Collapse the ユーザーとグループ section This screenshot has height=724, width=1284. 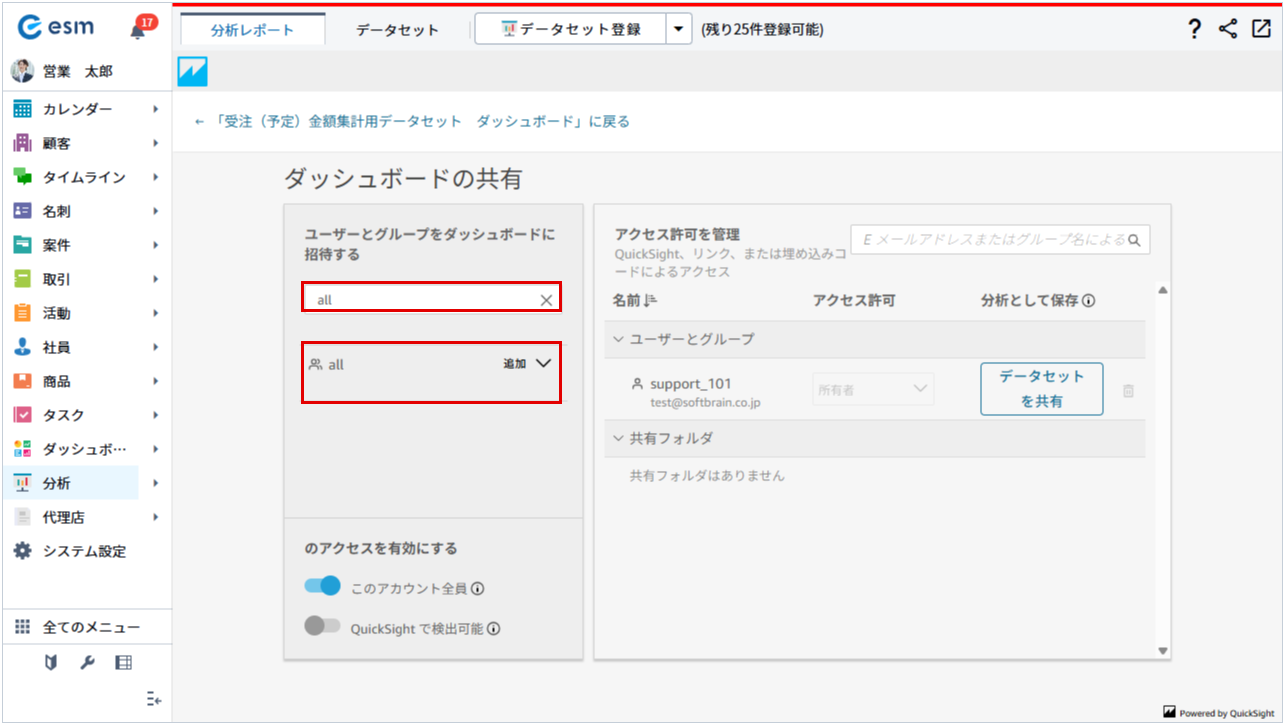[619, 339]
